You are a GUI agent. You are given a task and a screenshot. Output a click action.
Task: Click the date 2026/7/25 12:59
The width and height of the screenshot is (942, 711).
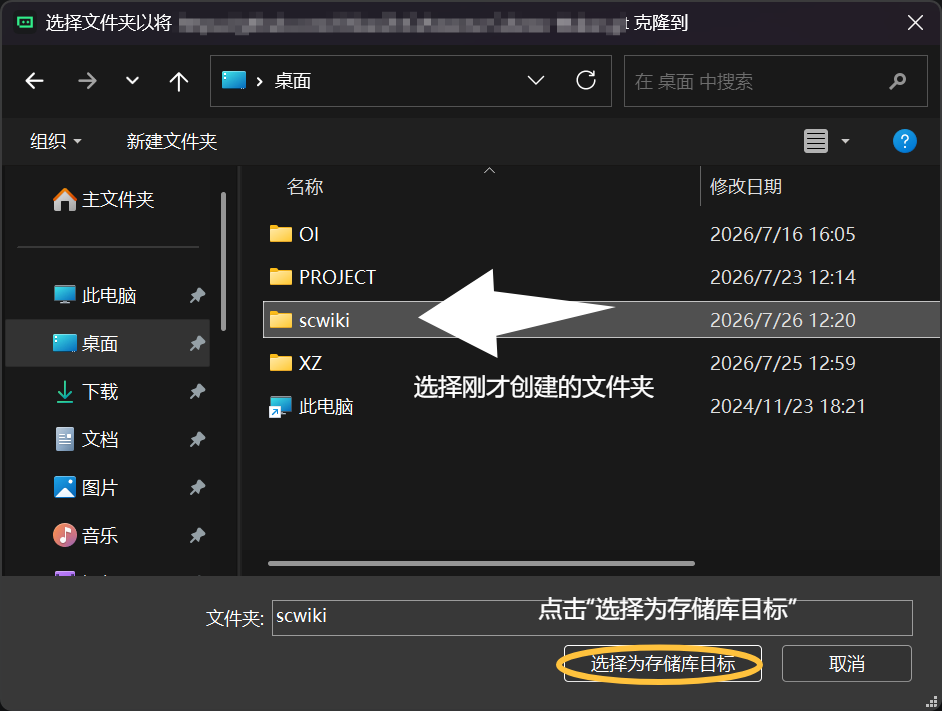tap(782, 363)
